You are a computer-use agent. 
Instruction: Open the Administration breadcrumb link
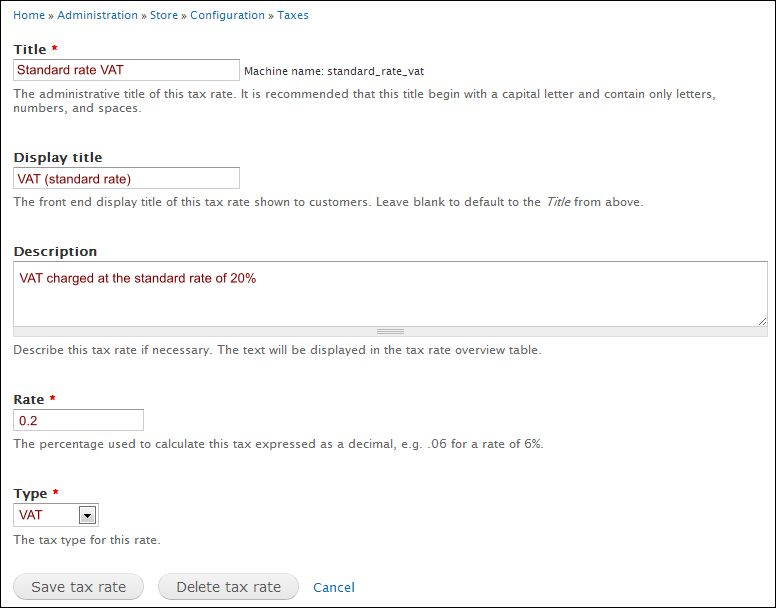point(97,15)
